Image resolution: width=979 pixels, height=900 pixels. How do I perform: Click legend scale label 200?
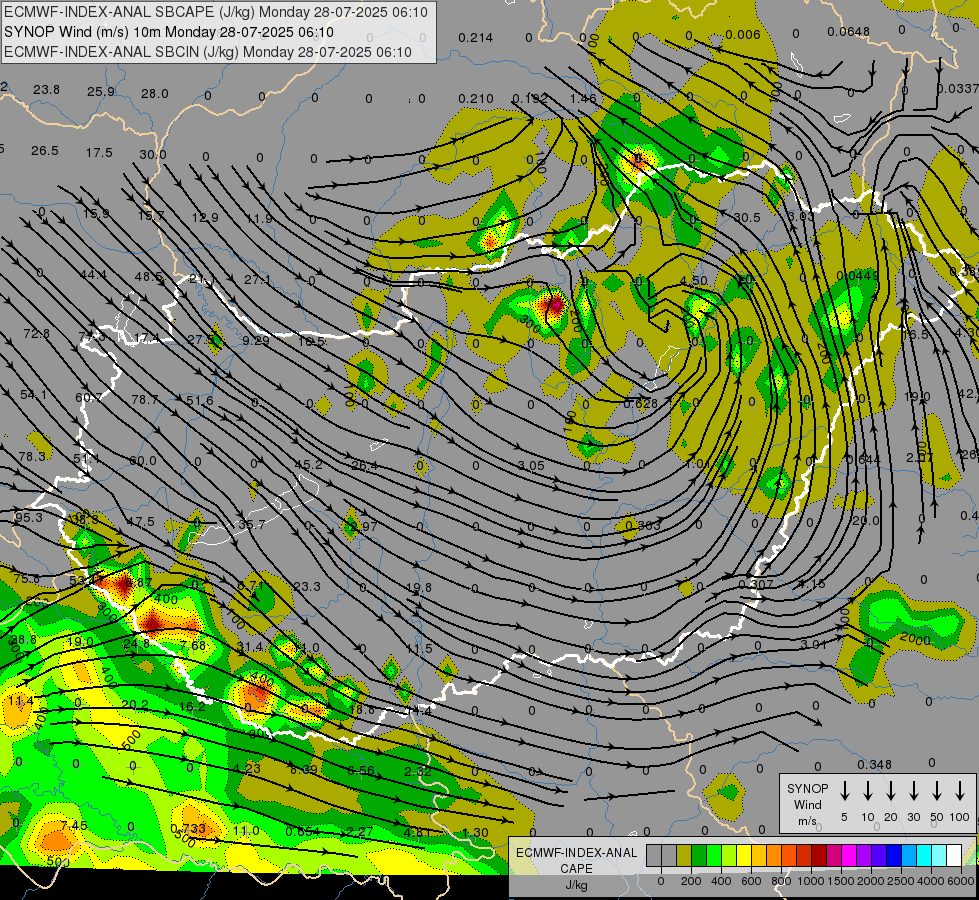click(x=691, y=881)
